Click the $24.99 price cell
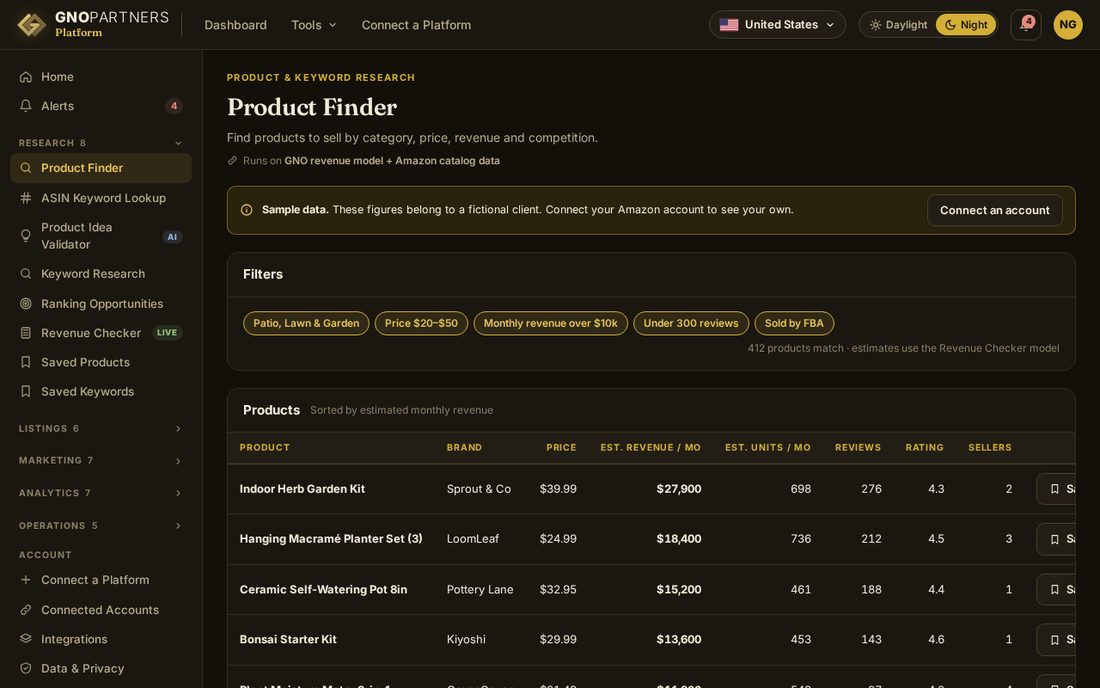 coord(558,539)
